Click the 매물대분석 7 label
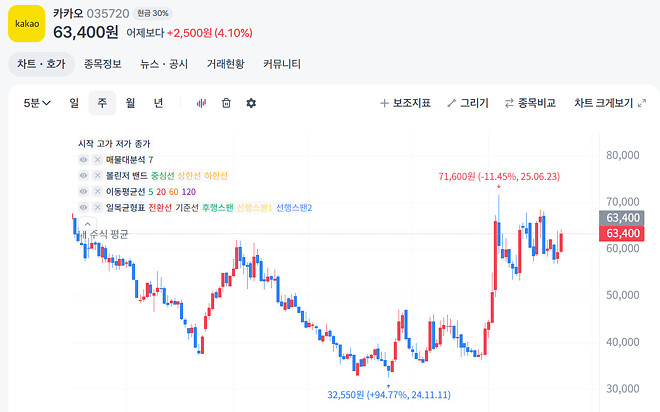The height and width of the screenshot is (412, 660). [130, 160]
